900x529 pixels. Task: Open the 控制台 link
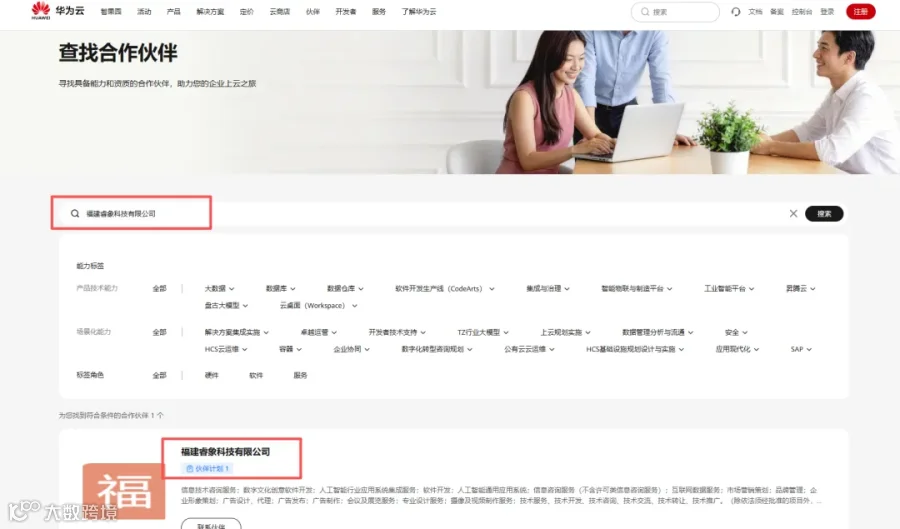point(802,11)
